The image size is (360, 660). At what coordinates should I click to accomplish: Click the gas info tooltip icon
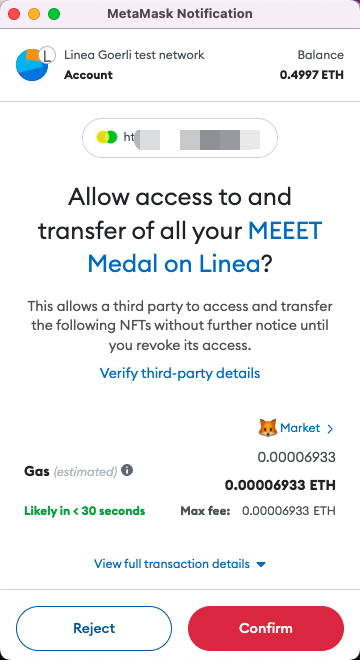tap(127, 470)
